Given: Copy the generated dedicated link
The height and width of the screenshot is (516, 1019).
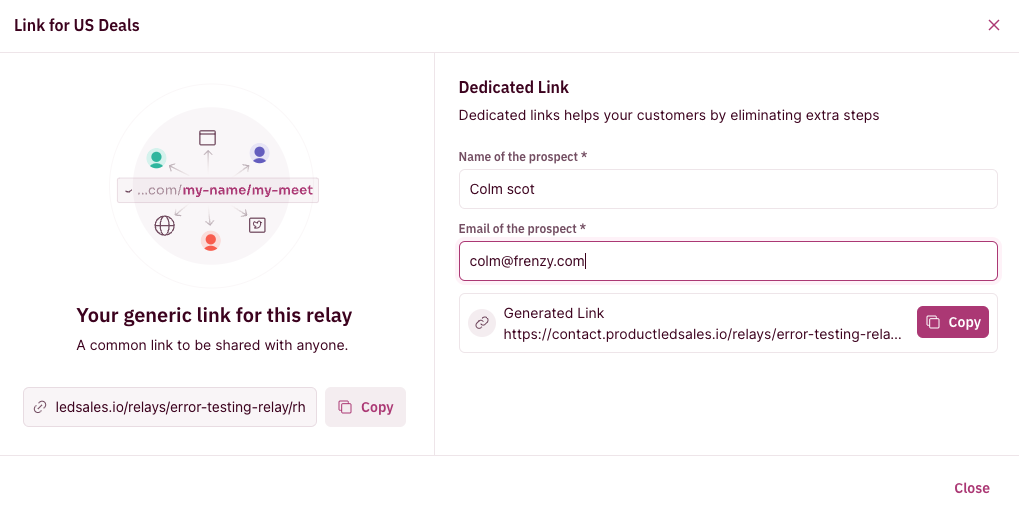Looking at the screenshot, I should pyautogui.click(x=953, y=322).
